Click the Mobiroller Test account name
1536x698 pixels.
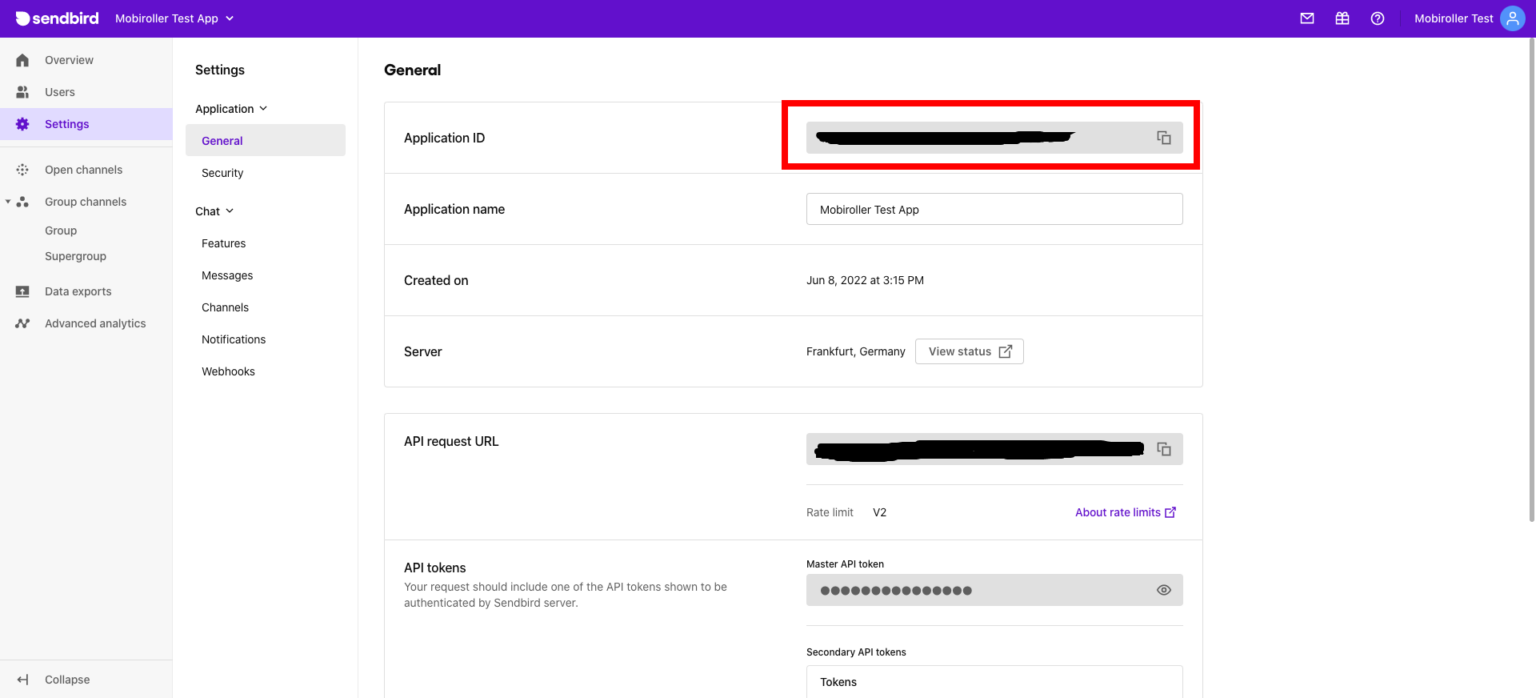pos(1454,18)
